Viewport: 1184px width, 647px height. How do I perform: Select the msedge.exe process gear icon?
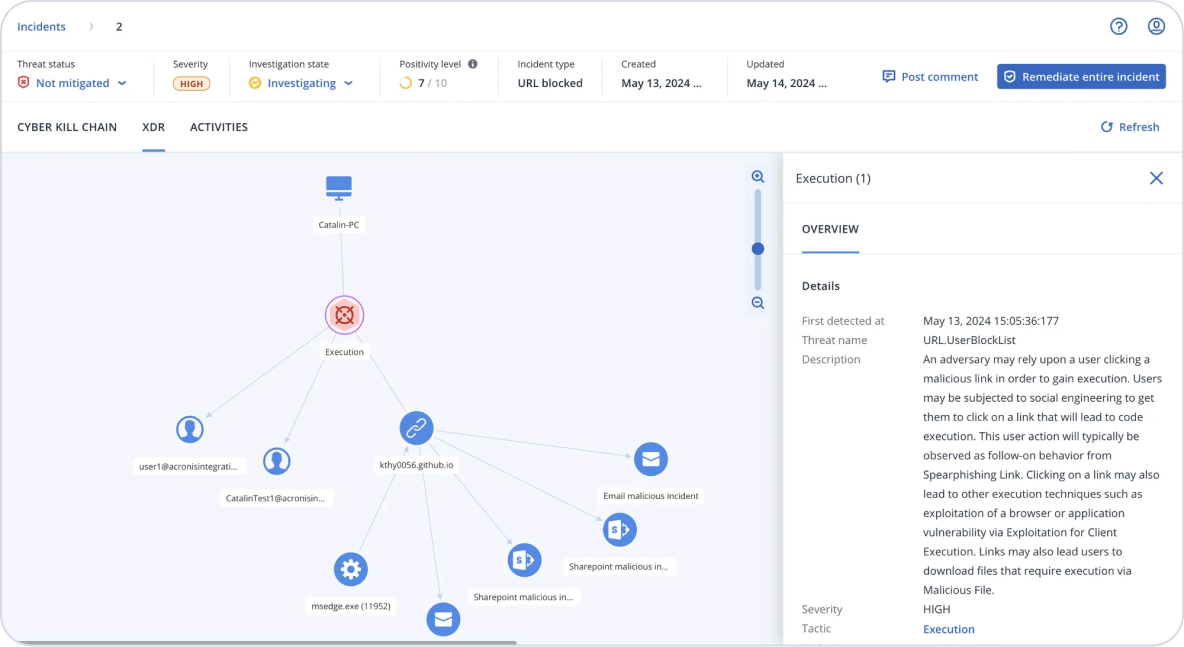[350, 569]
